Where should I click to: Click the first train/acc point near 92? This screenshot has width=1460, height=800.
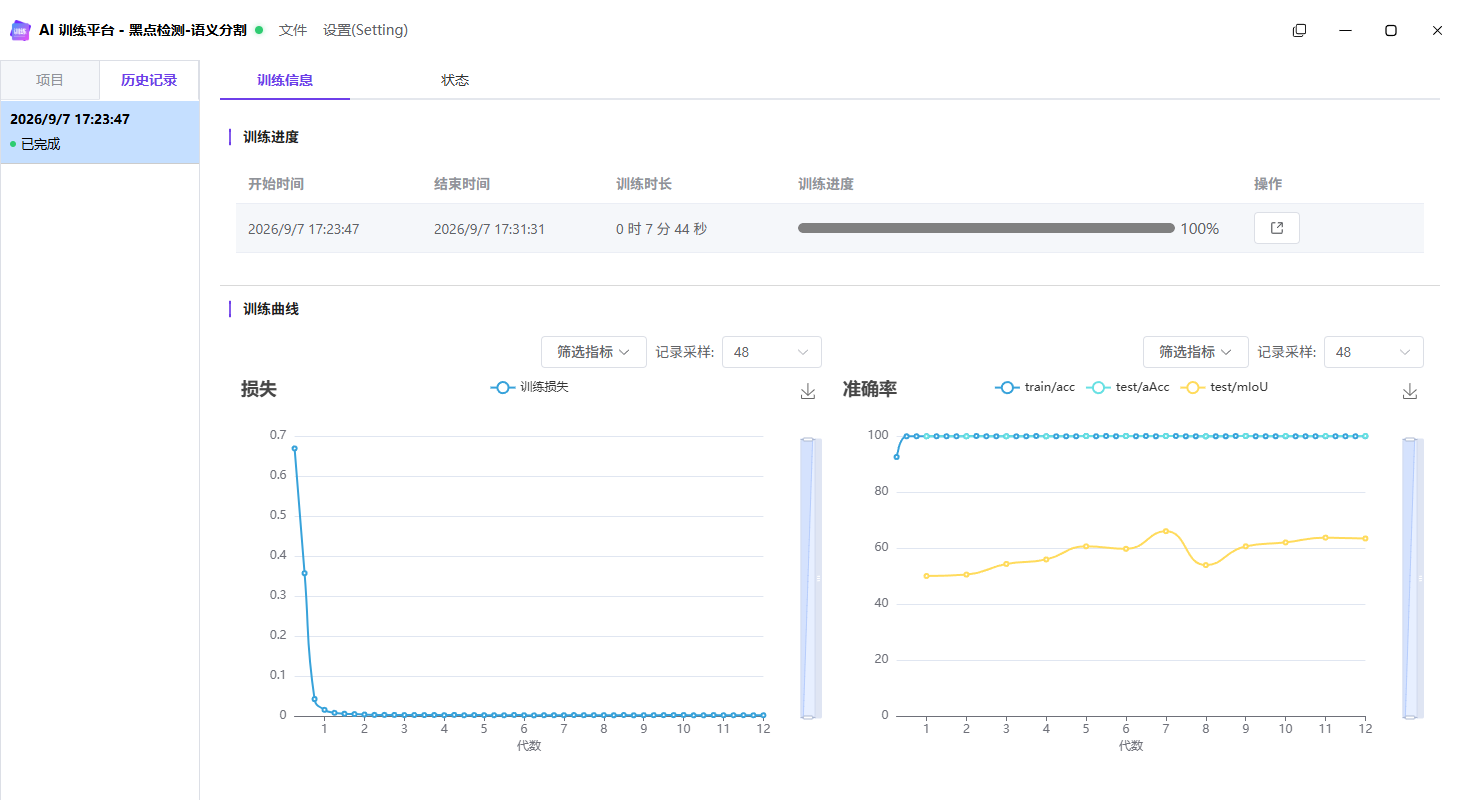tap(896, 457)
